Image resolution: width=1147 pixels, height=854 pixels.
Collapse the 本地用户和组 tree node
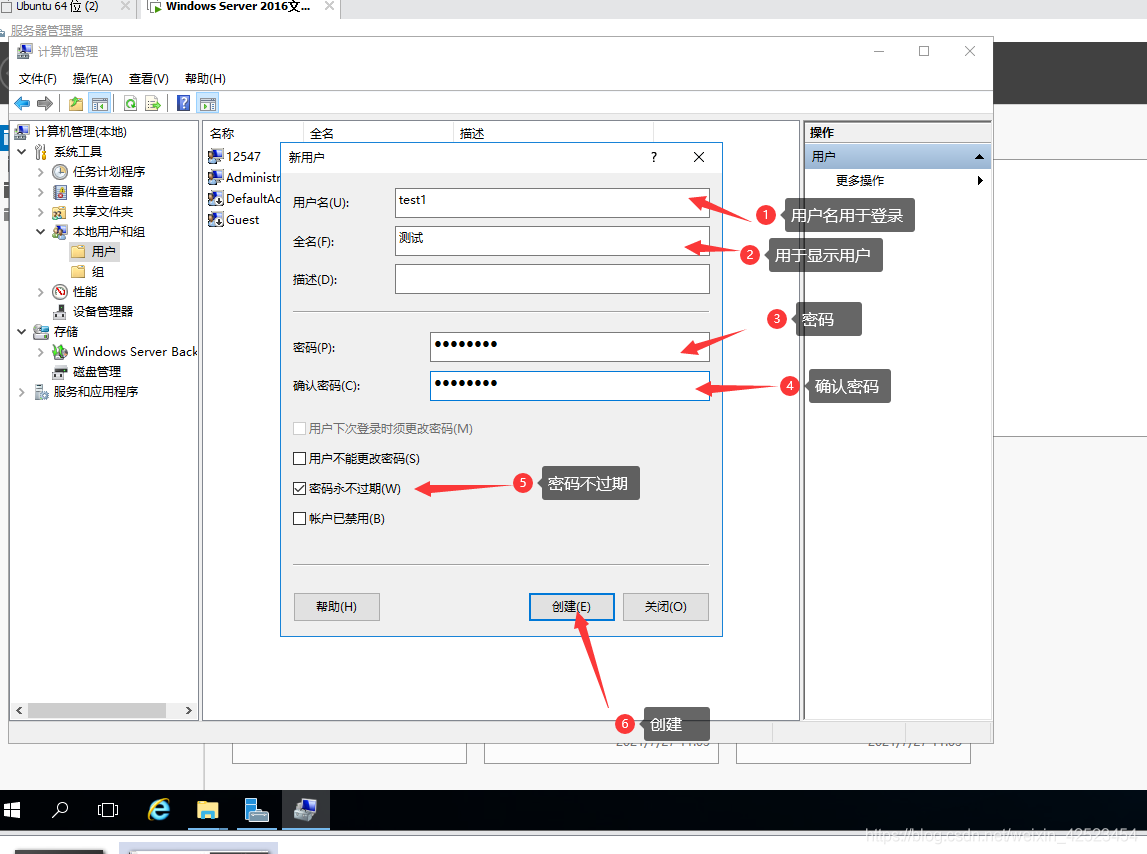click(x=41, y=232)
